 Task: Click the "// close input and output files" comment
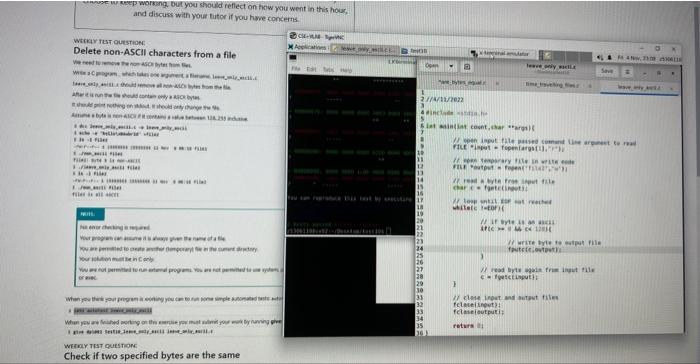coord(505,297)
